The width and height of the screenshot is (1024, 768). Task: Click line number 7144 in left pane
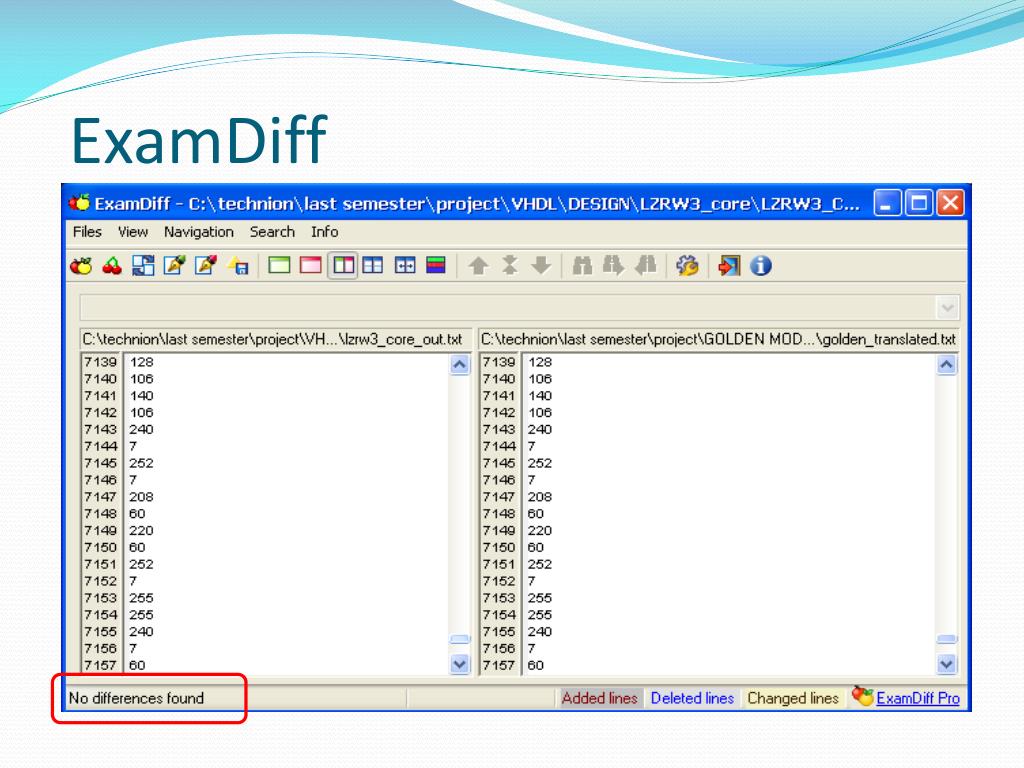click(101, 446)
